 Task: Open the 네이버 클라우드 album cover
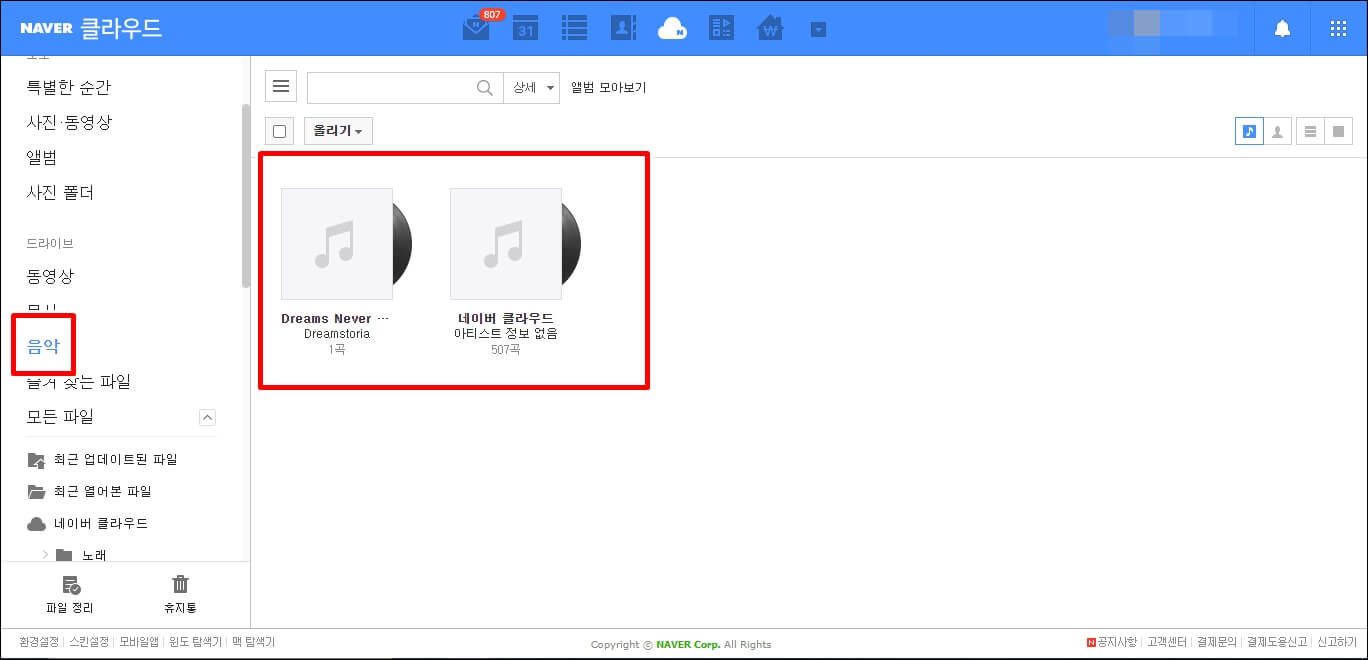point(506,244)
